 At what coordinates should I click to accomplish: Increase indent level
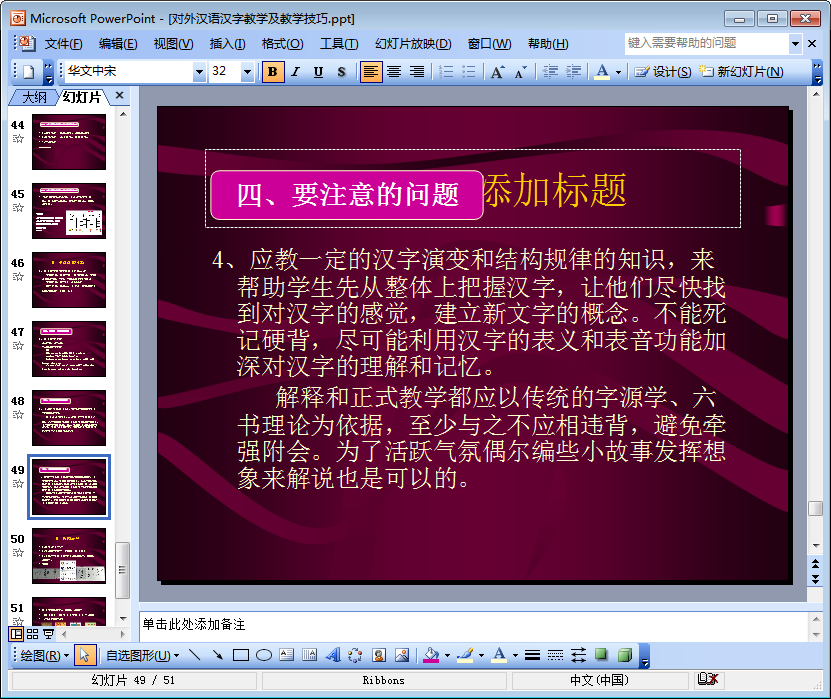pyautogui.click(x=573, y=72)
